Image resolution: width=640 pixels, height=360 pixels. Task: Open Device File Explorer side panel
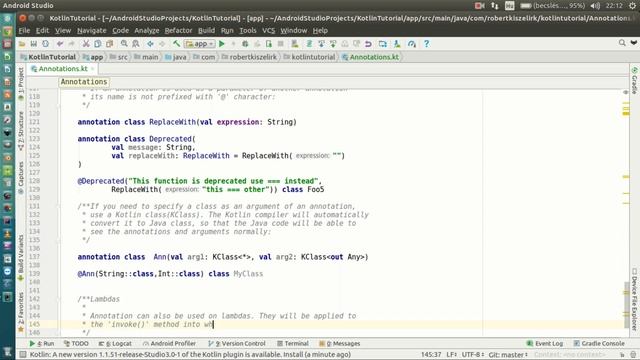click(635, 299)
